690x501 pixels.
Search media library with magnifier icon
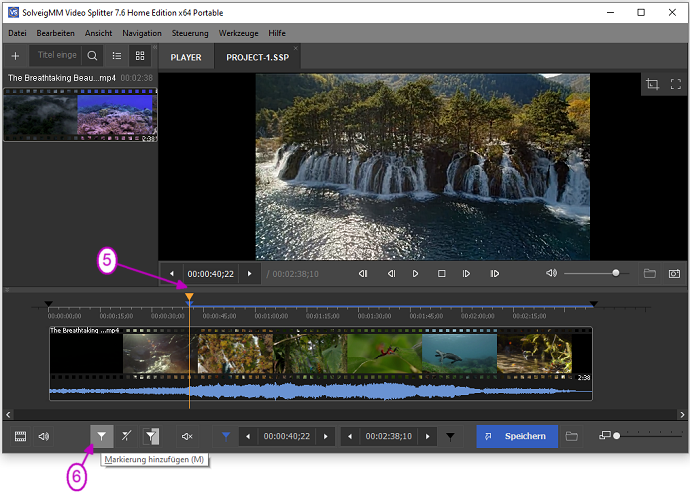[x=92, y=56]
